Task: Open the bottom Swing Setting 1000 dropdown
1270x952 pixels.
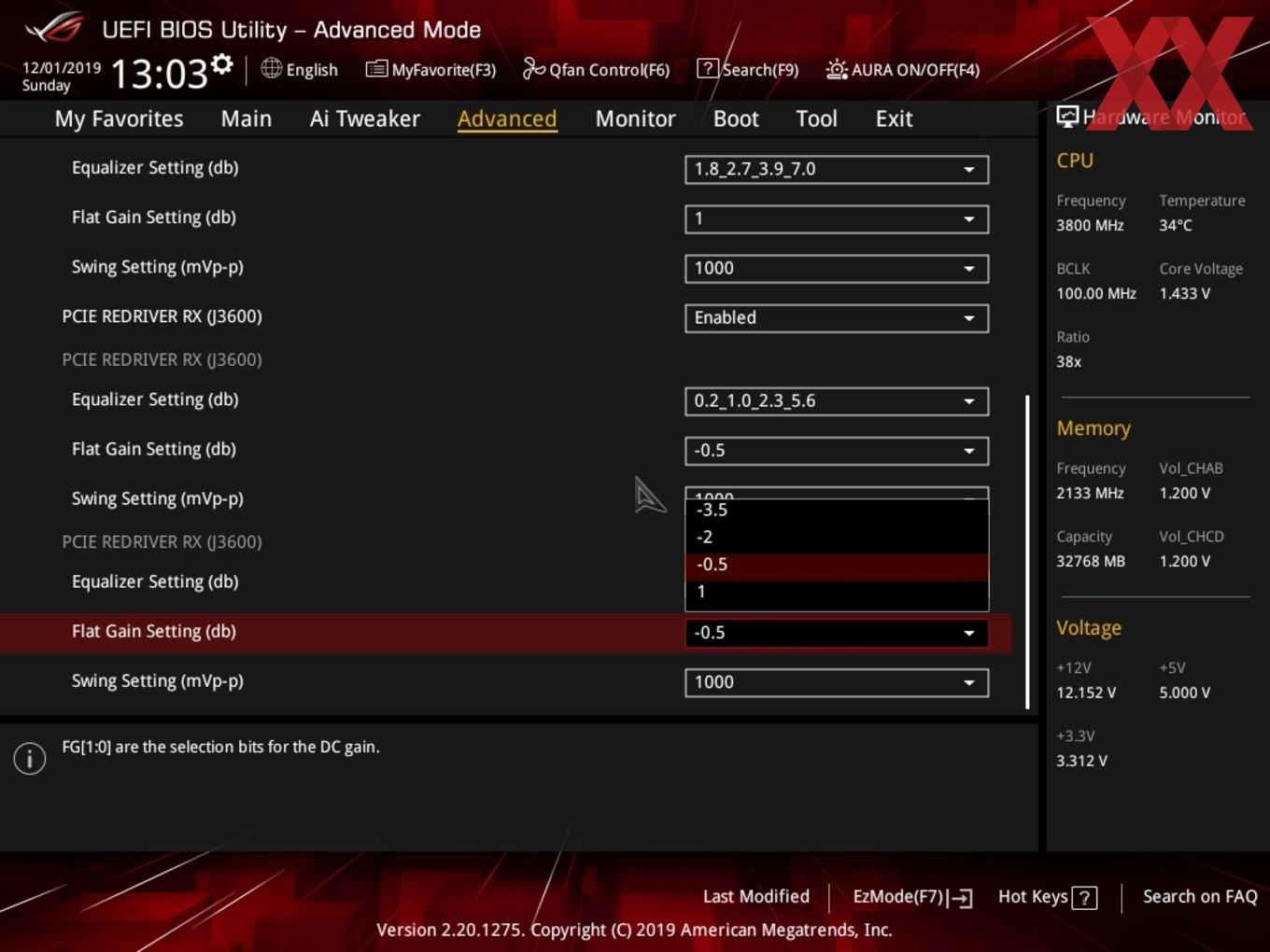Action: [x=837, y=682]
